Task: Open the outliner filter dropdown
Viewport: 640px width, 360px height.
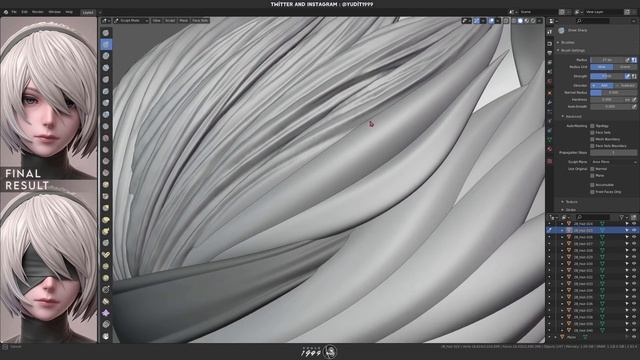Action: 623,218
